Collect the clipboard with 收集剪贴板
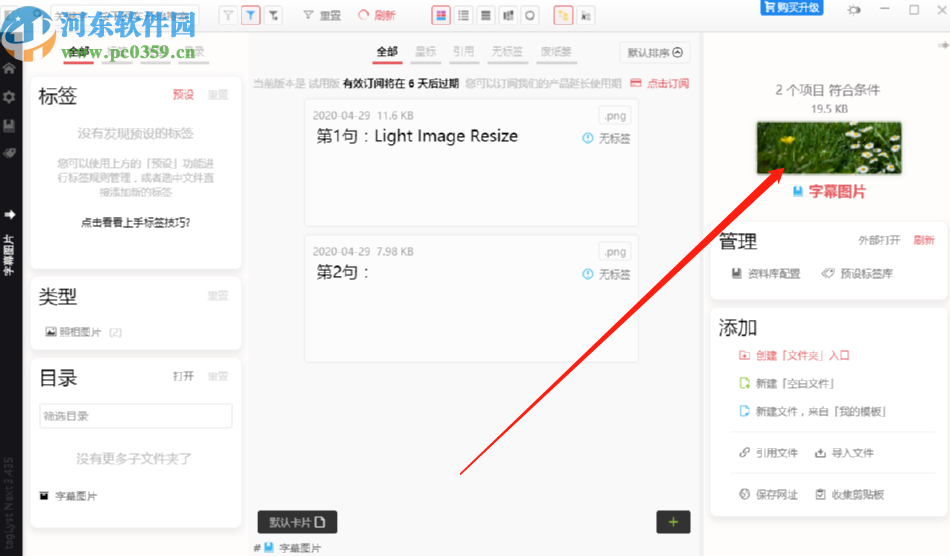This screenshot has height=556, width=950. click(x=849, y=495)
